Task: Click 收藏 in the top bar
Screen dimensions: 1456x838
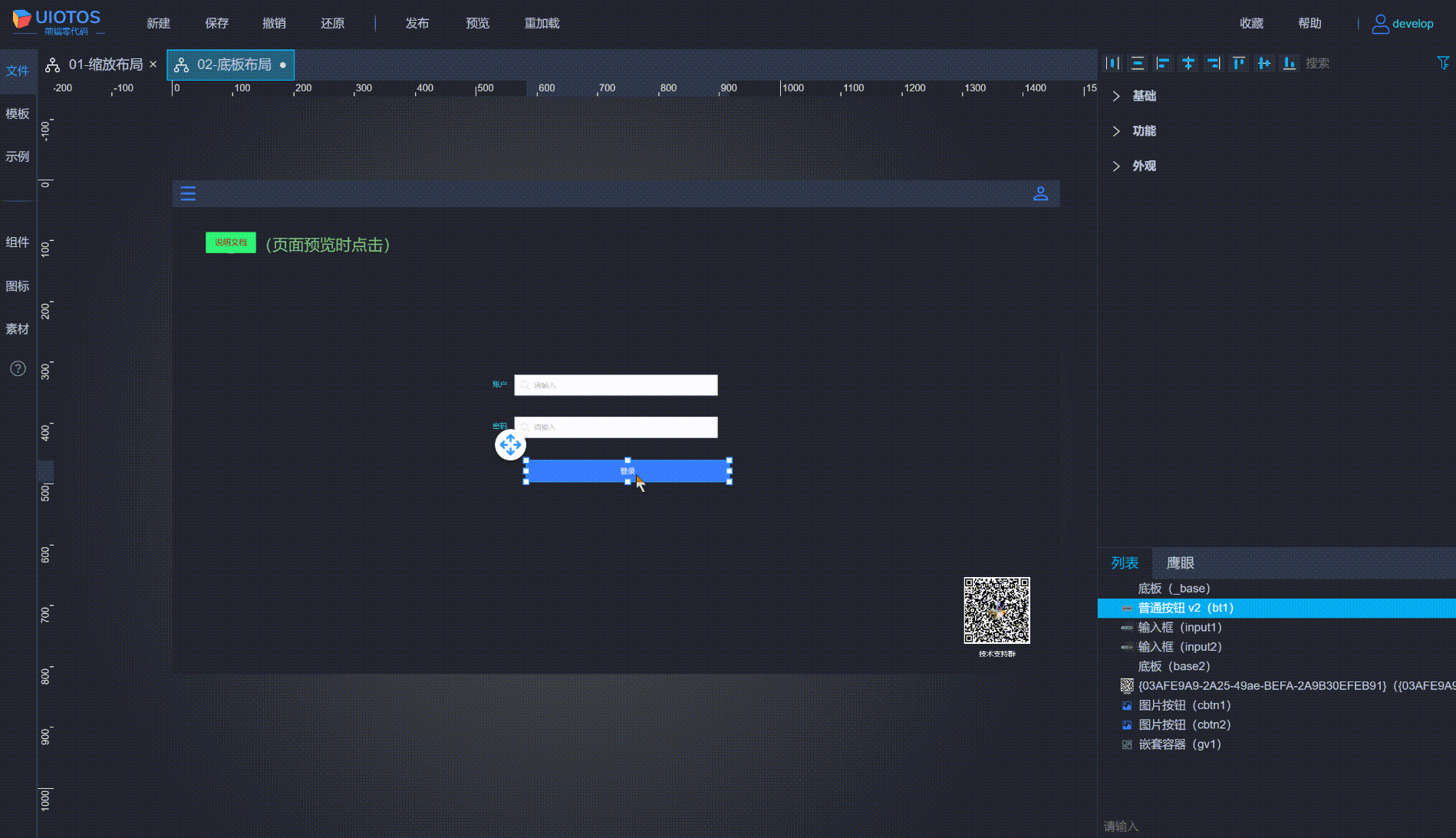Action: 1252,24
